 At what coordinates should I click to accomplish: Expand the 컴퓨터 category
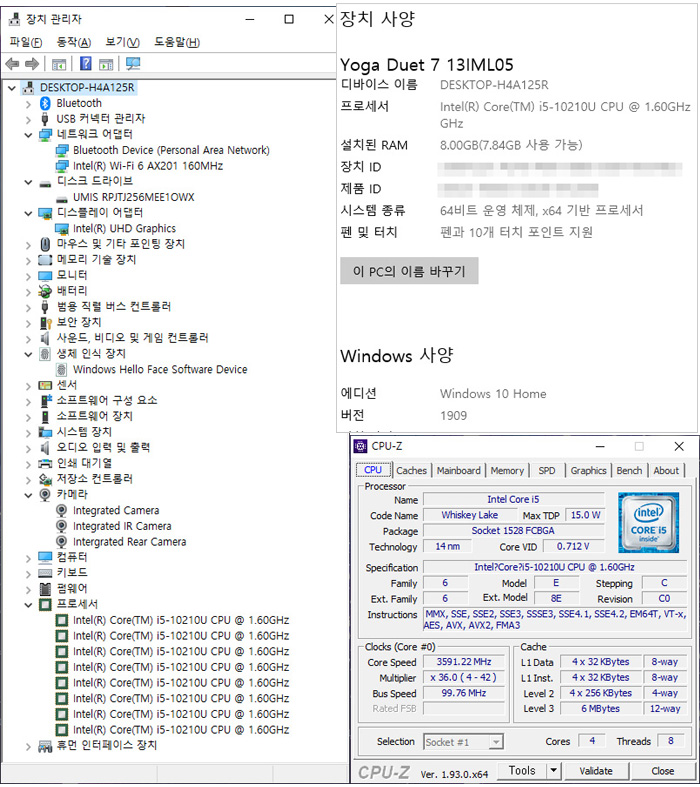coord(29,558)
